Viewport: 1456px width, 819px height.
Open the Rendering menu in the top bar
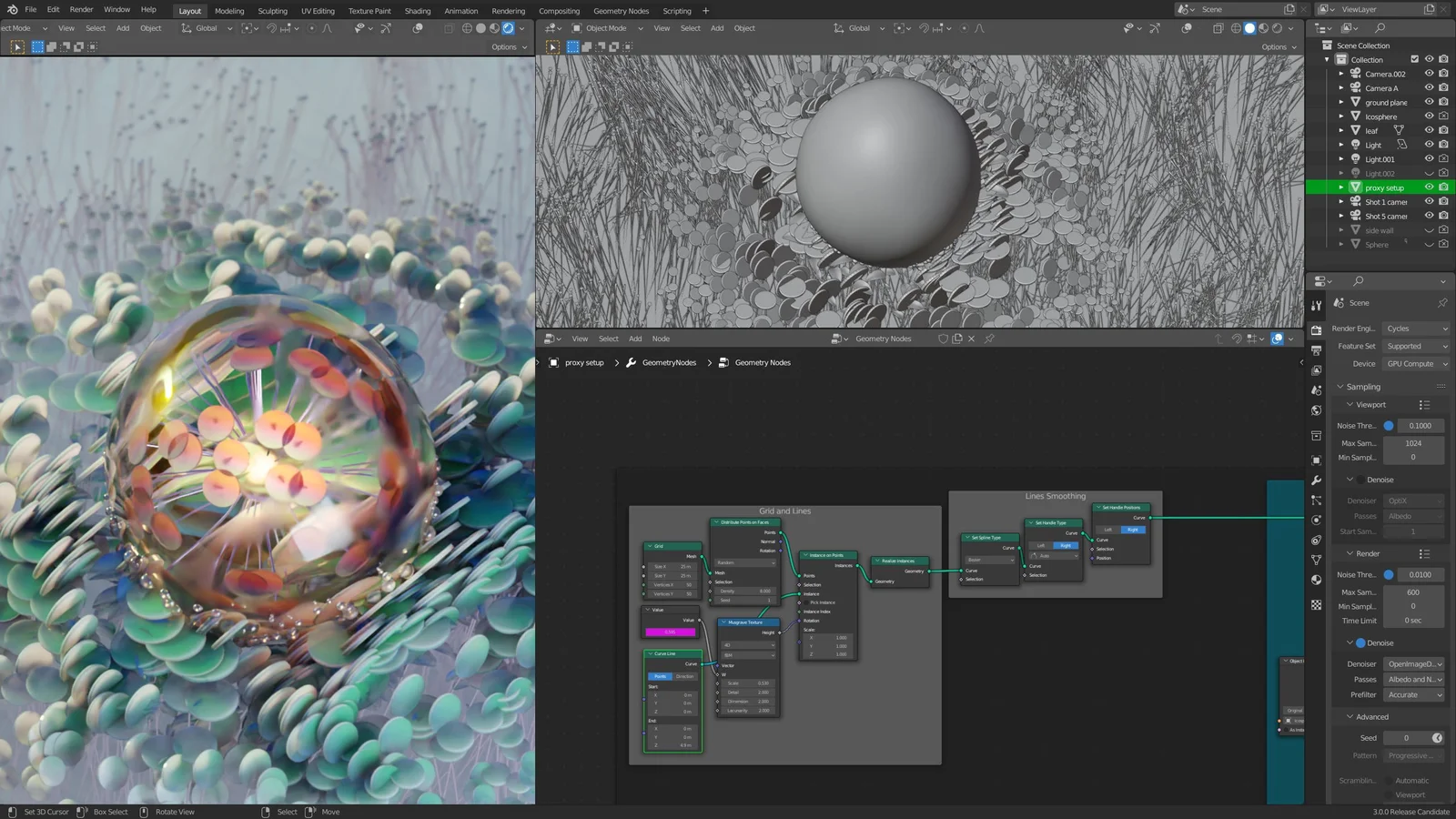point(509,11)
